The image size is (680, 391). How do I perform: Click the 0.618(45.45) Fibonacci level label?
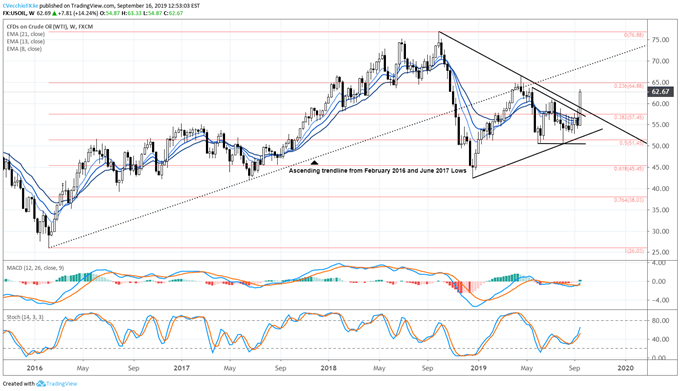pos(629,169)
